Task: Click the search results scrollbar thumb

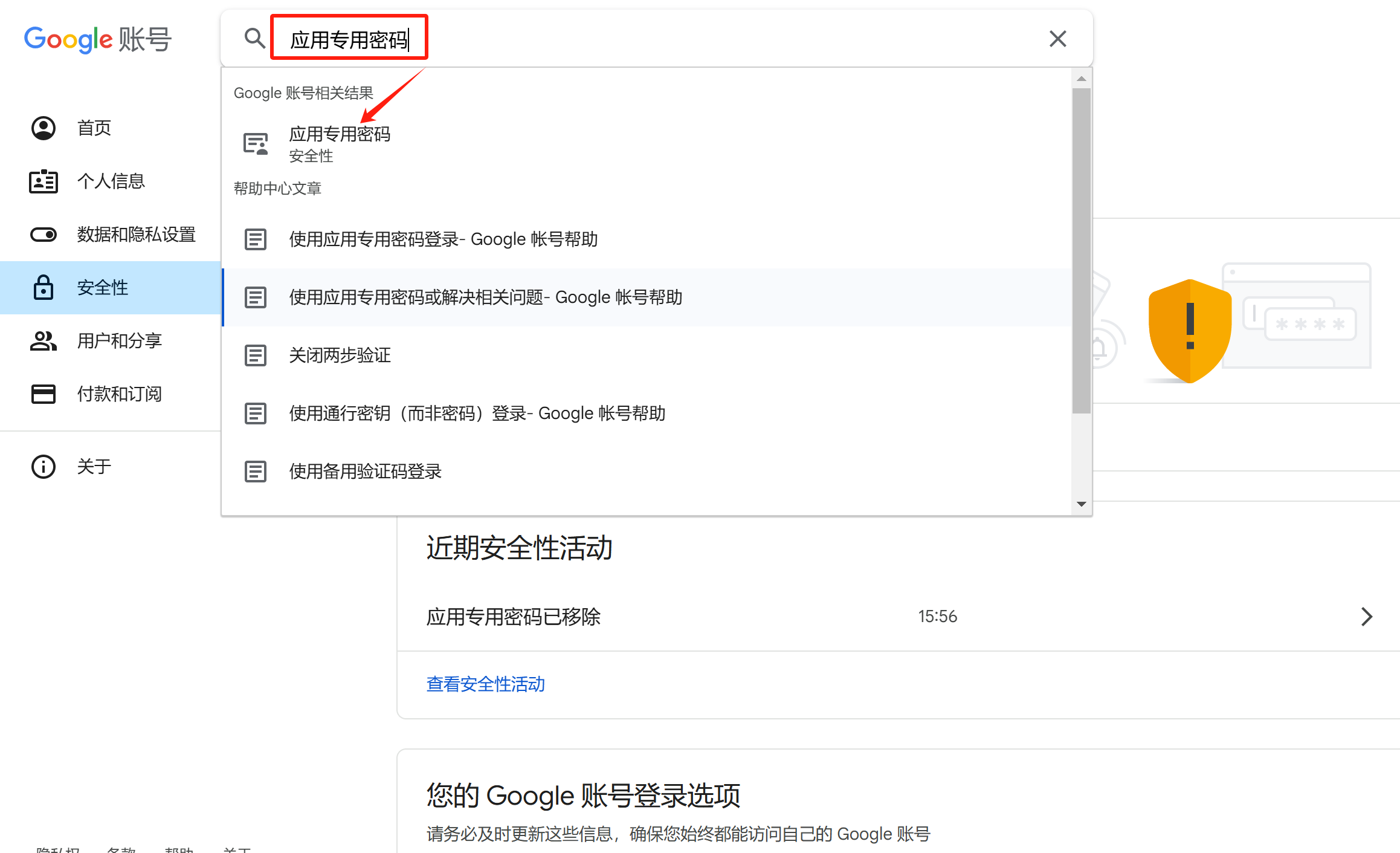Action: (1082, 251)
